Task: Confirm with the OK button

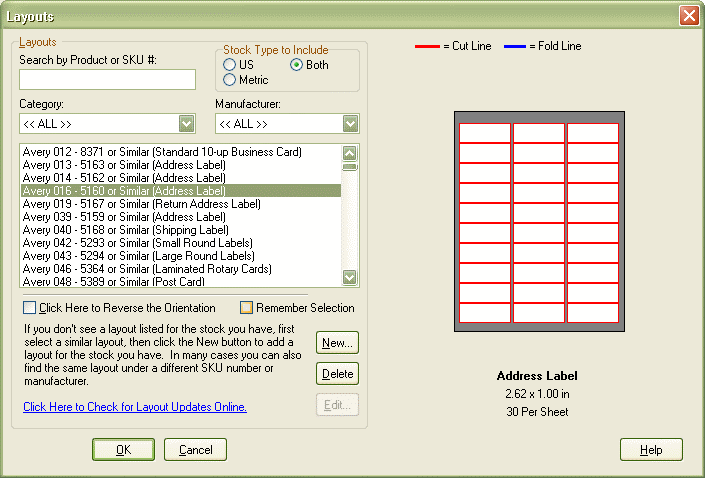Action: tap(124, 450)
